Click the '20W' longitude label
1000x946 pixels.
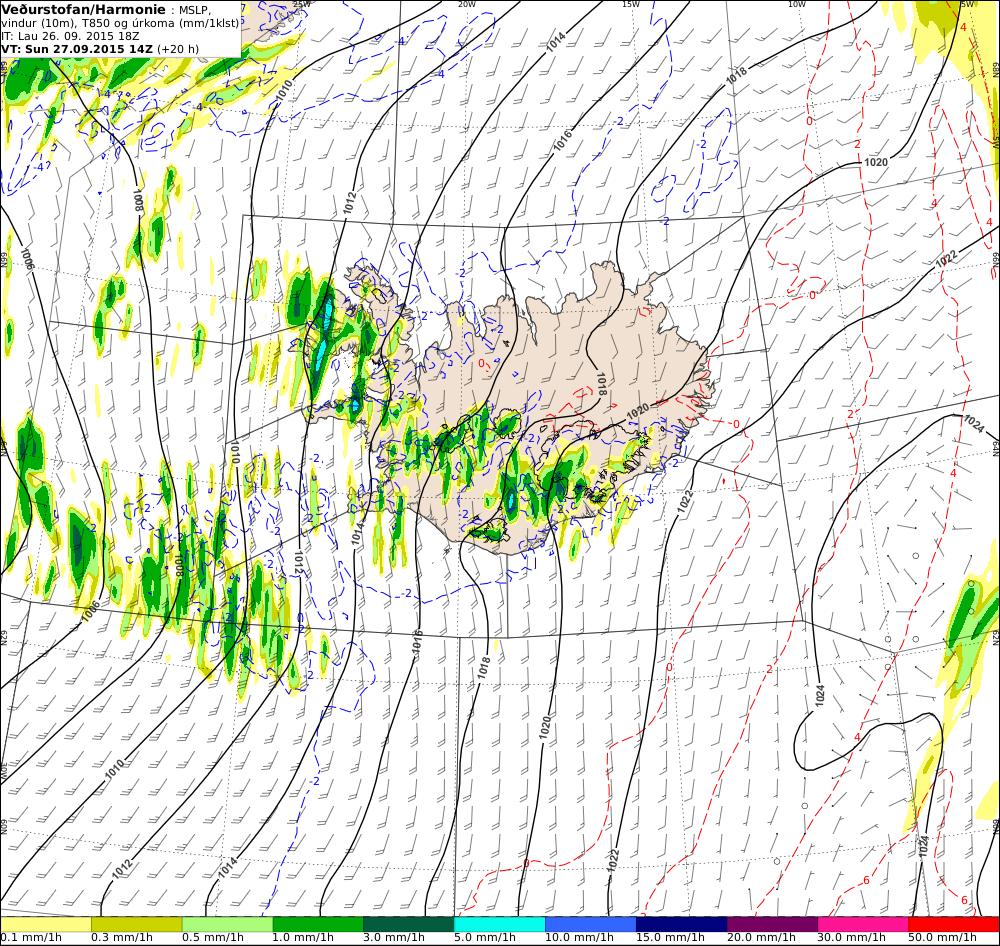tap(467, 4)
